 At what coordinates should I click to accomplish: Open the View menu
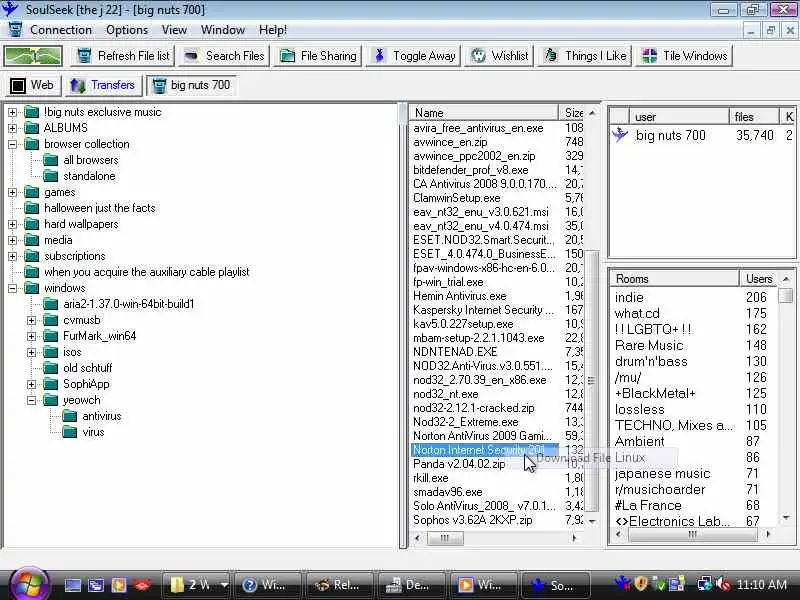pos(174,30)
